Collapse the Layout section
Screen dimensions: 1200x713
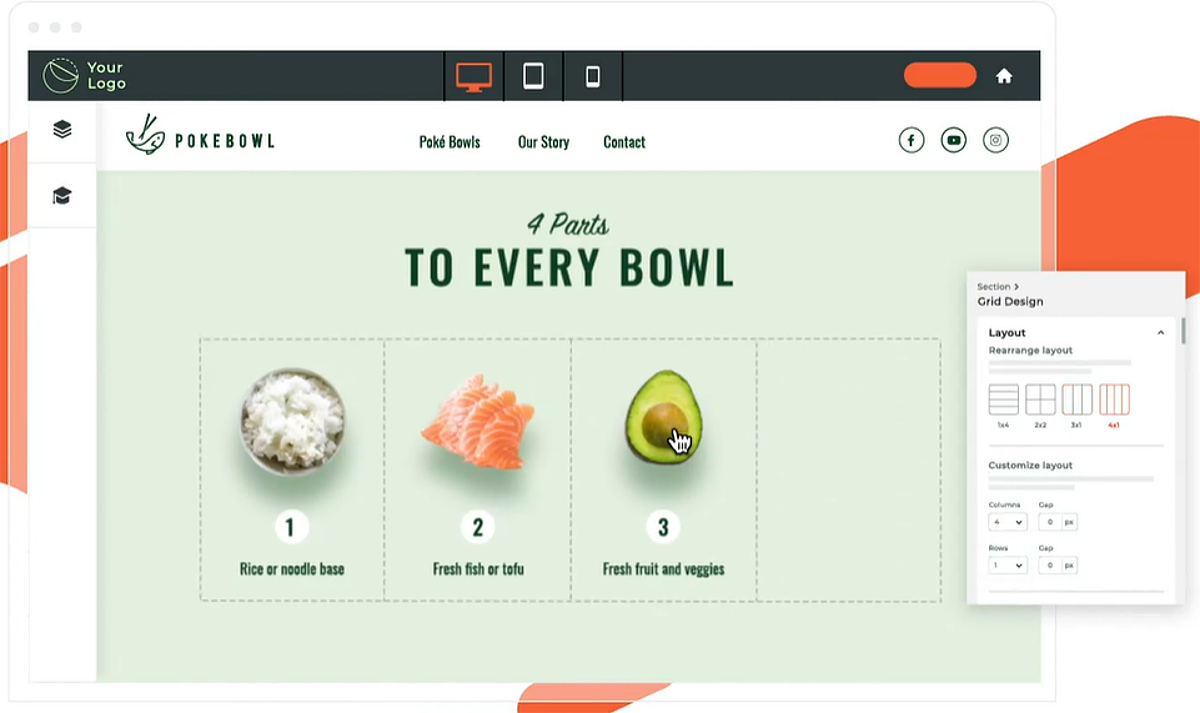coord(1160,332)
